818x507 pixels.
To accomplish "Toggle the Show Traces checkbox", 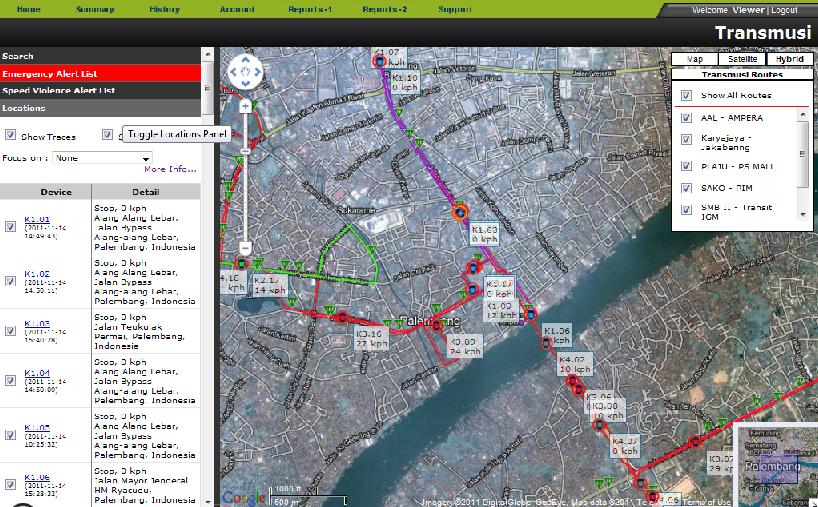I will (x=11, y=135).
